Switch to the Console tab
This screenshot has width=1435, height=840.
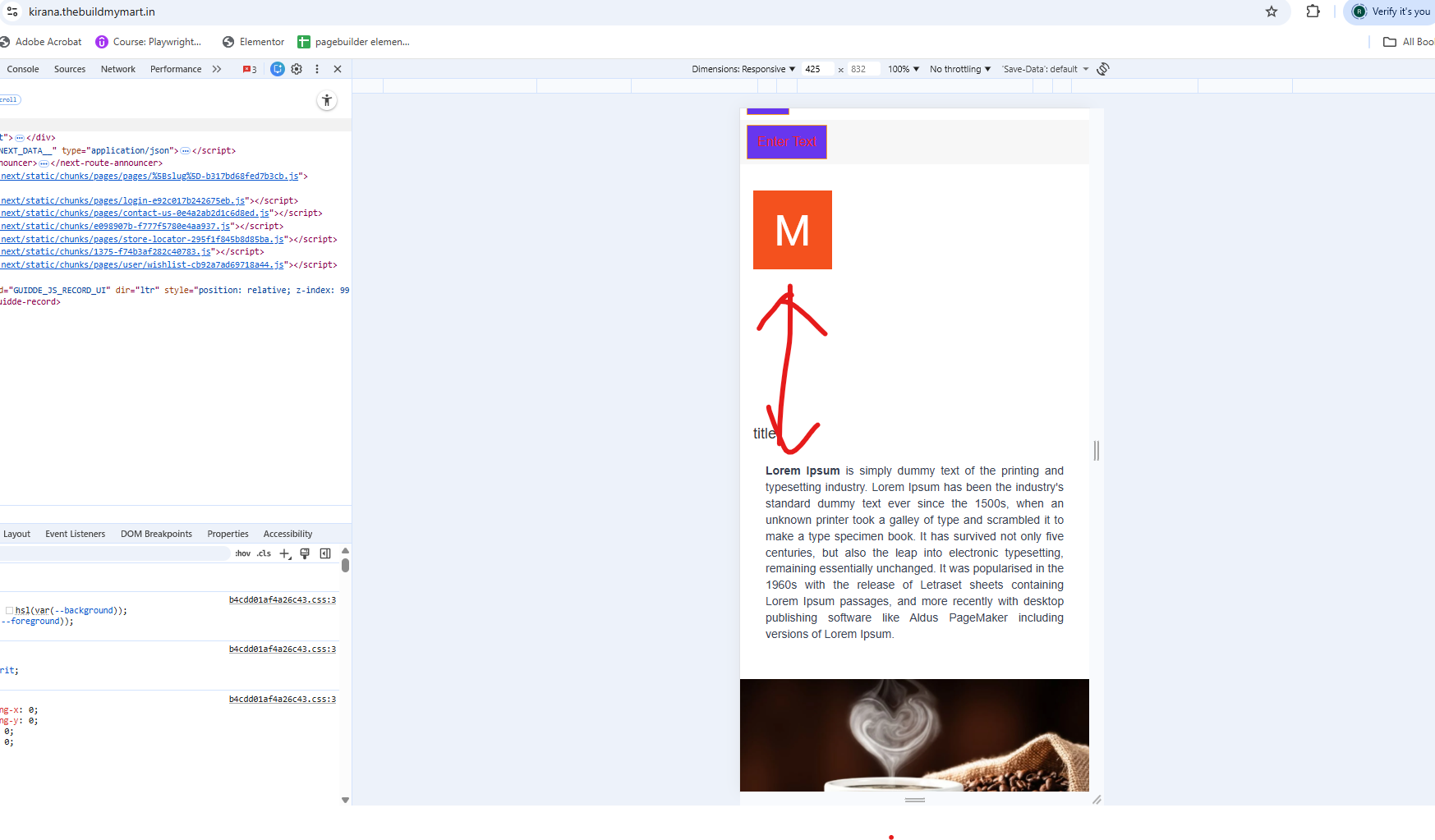[x=23, y=69]
